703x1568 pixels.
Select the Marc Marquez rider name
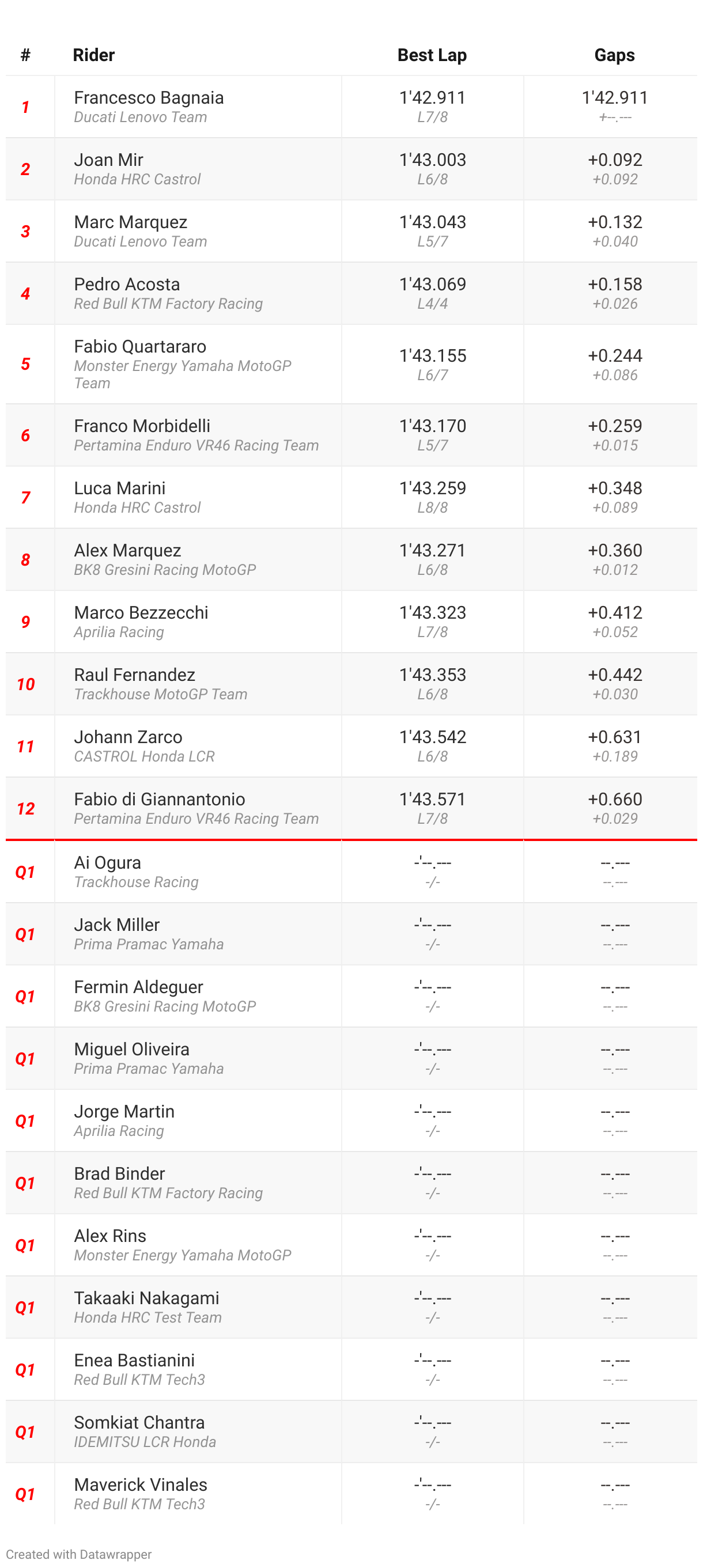pos(130,222)
